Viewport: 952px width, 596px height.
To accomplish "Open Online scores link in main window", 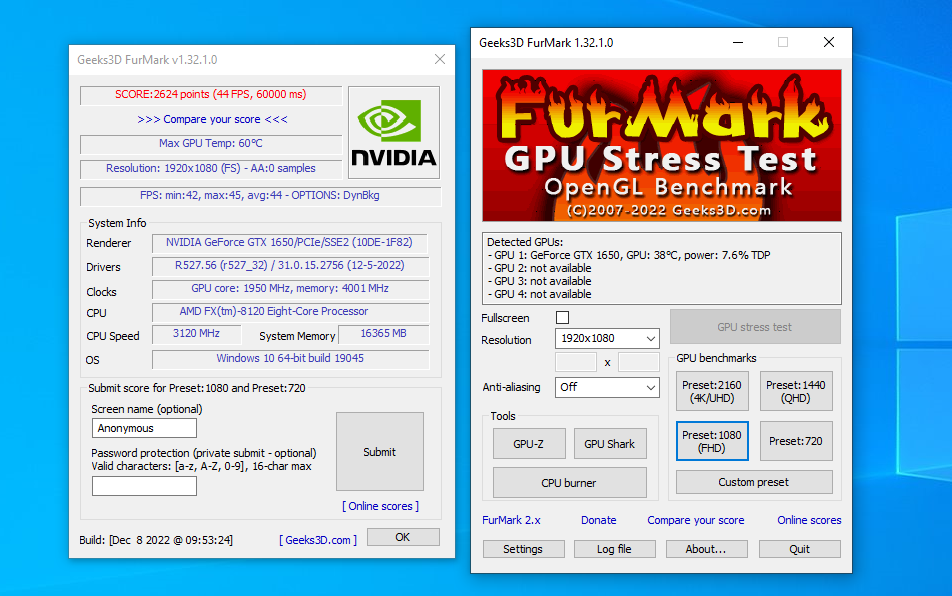I will click(x=809, y=520).
